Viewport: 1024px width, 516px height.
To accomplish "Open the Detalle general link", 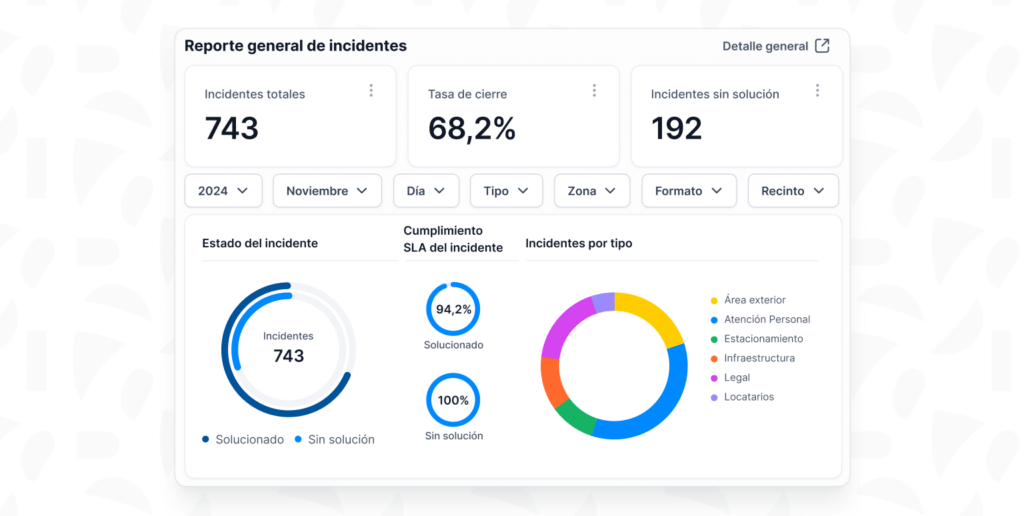I will [x=765, y=46].
